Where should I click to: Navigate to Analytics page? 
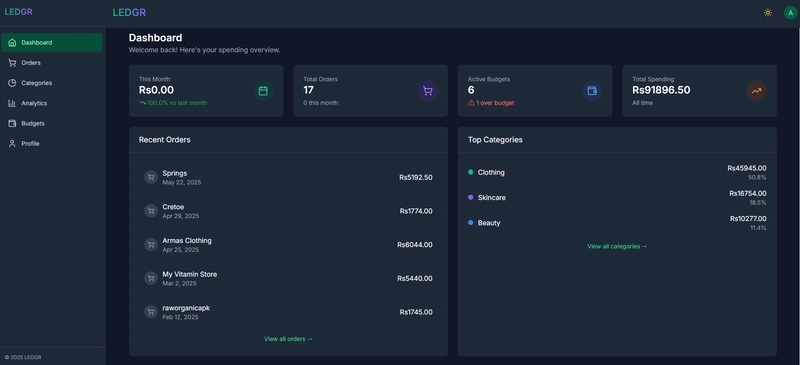point(52,103)
